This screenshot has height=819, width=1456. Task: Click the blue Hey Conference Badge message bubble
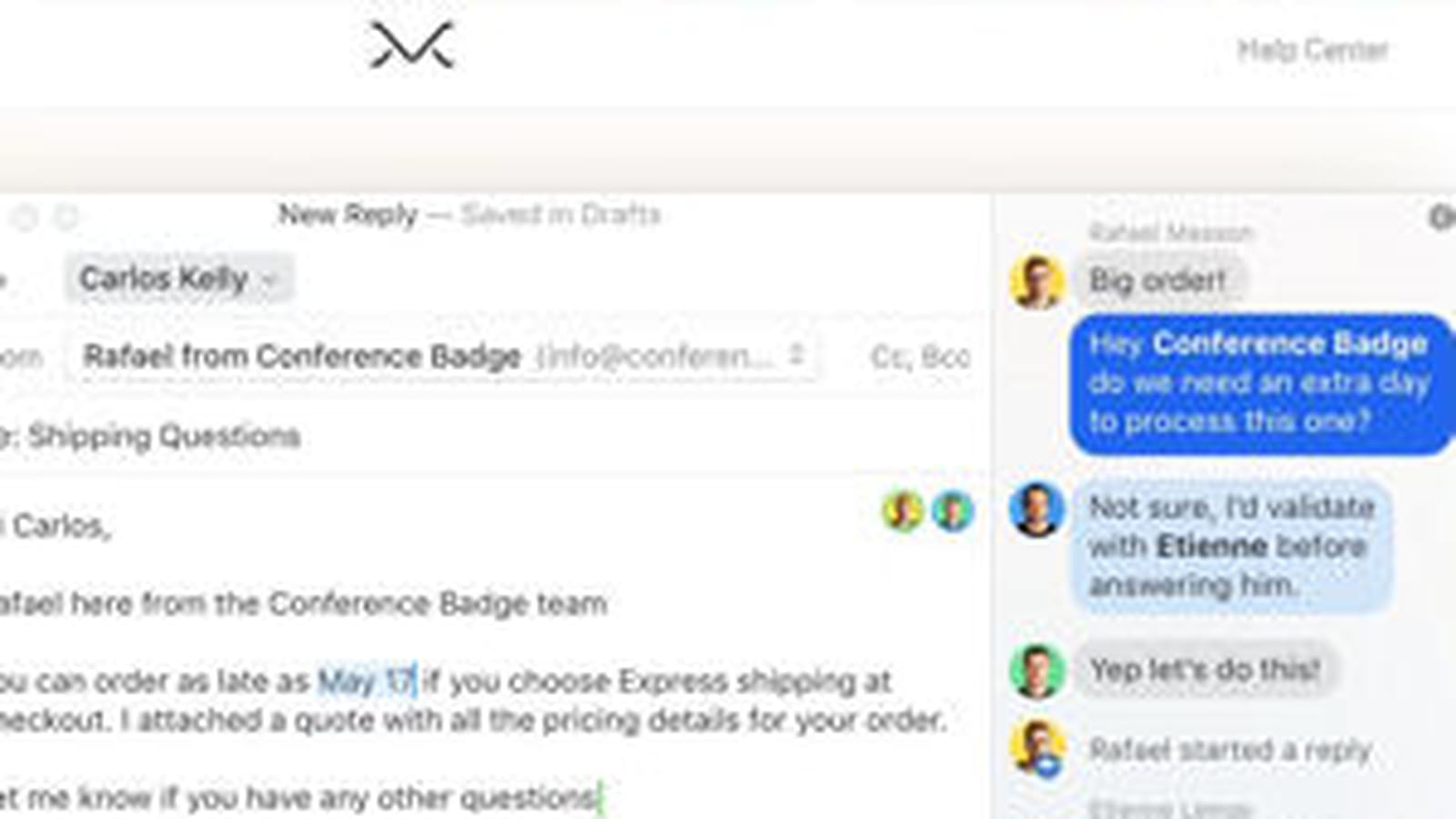point(1263,383)
